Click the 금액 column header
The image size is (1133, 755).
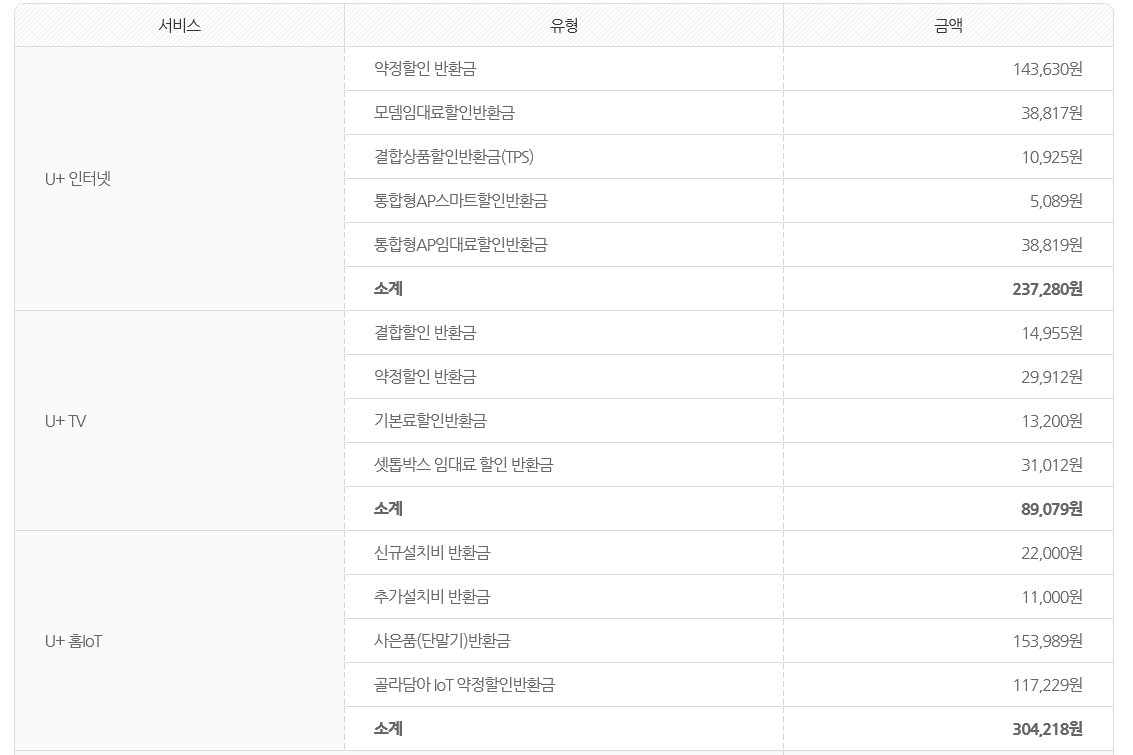click(948, 25)
